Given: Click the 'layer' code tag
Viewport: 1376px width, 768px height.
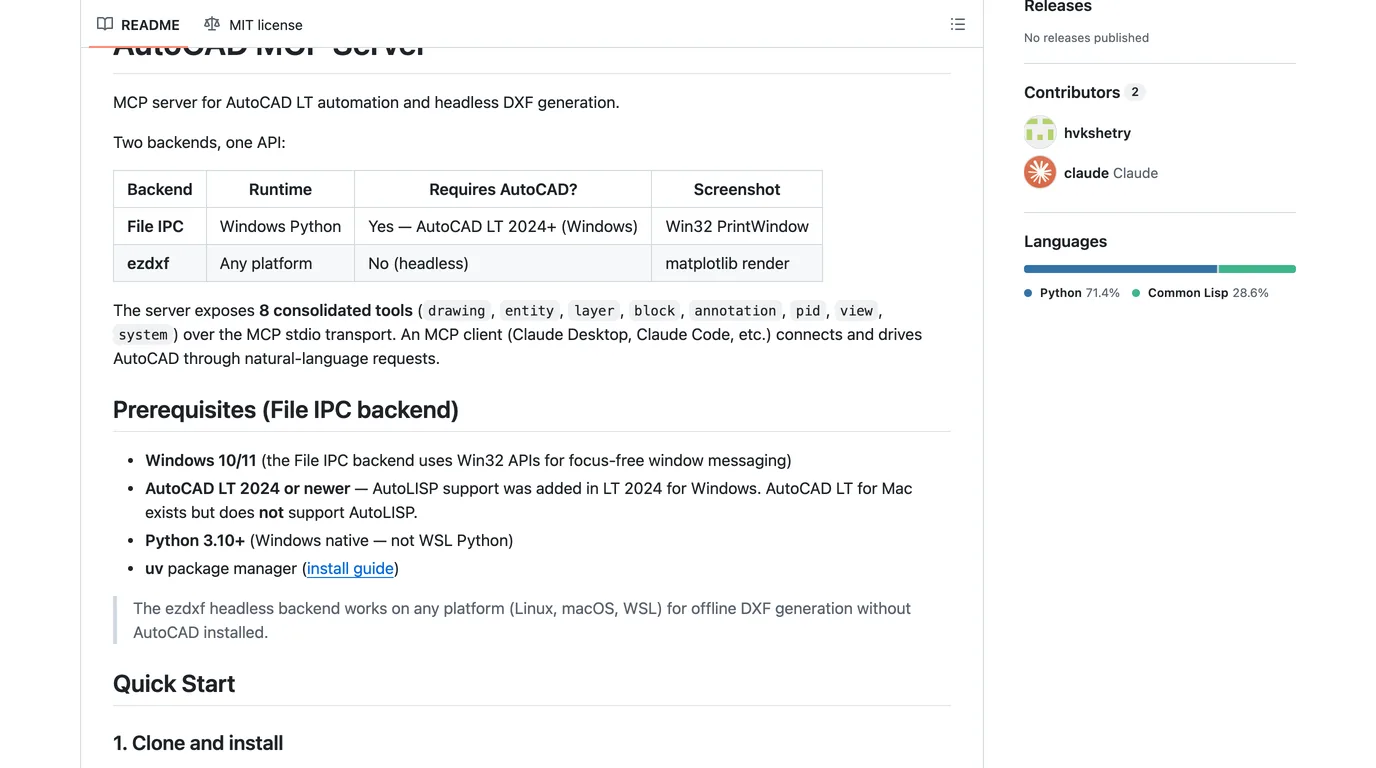Looking at the screenshot, I should pyautogui.click(x=594, y=310).
